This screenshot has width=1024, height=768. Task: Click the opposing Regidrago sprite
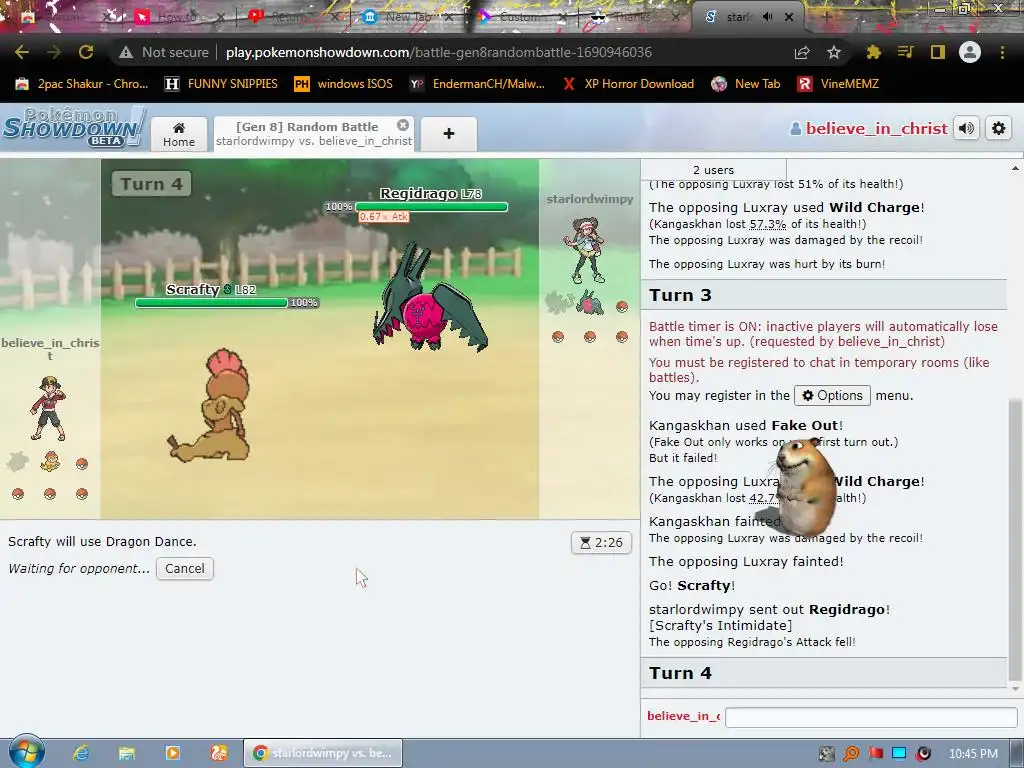pos(430,297)
